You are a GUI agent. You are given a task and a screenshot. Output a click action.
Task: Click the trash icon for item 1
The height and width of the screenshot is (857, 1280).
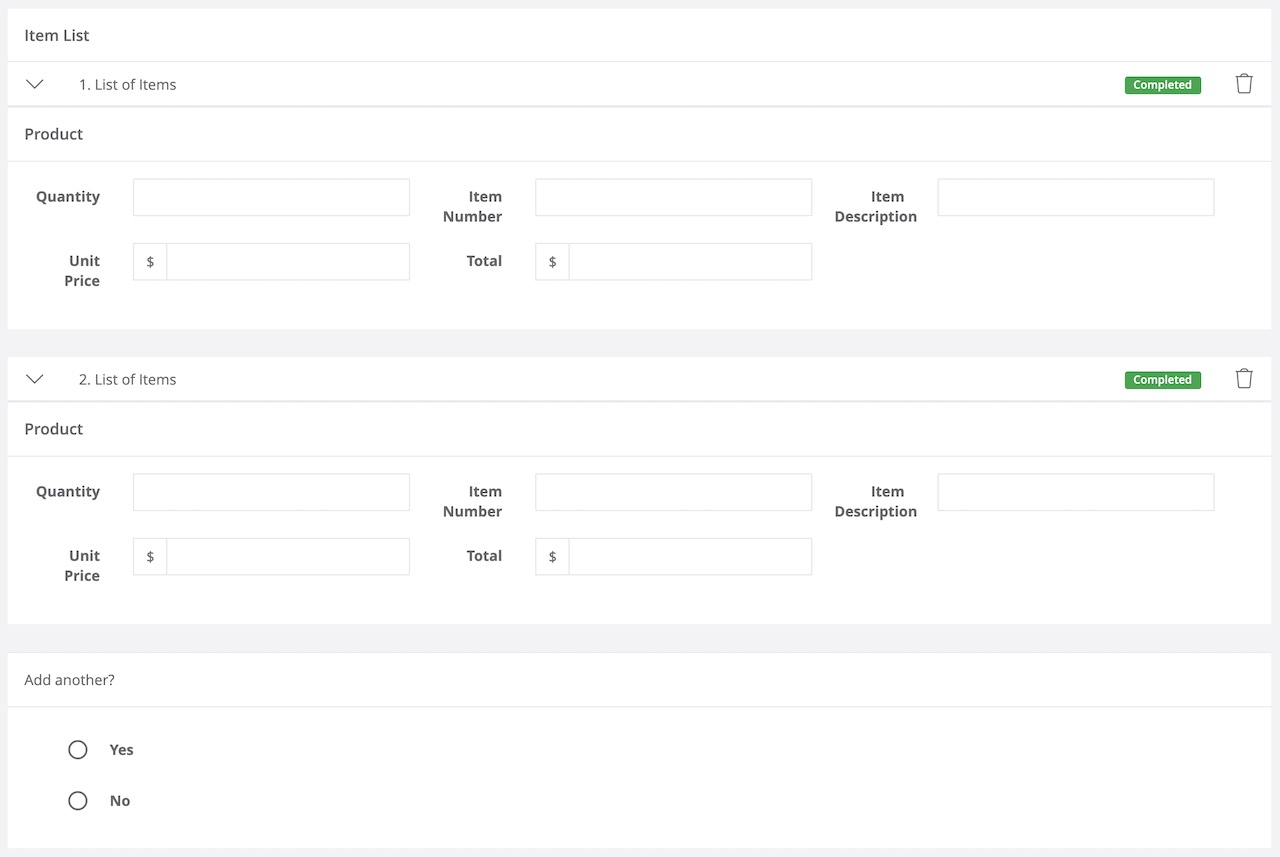(x=1244, y=84)
